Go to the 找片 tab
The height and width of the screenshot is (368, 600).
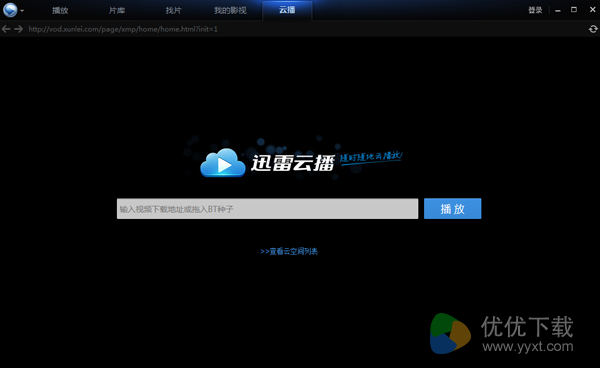[173, 10]
